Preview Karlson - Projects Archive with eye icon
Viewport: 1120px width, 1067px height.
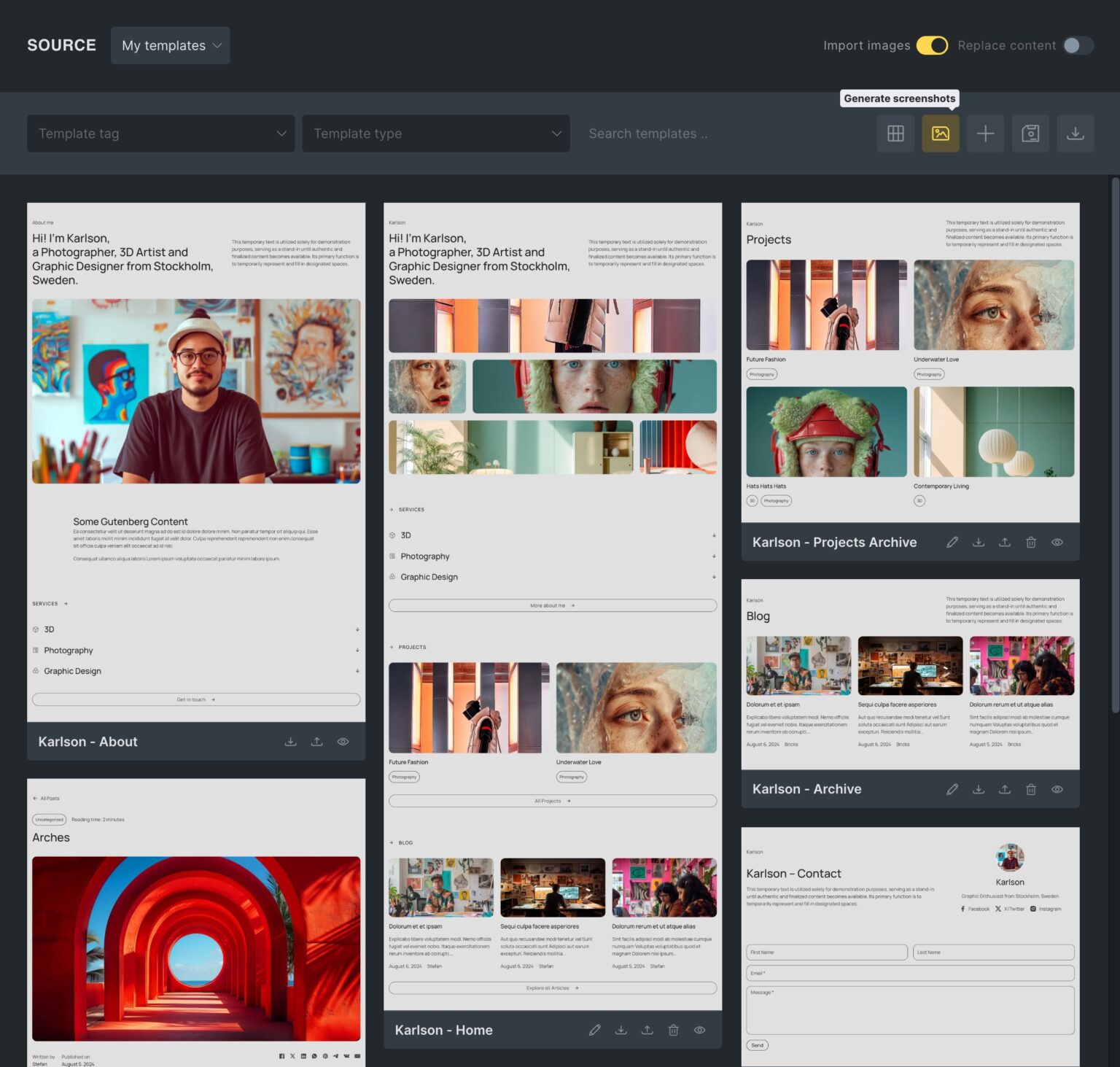pyautogui.click(x=1057, y=543)
